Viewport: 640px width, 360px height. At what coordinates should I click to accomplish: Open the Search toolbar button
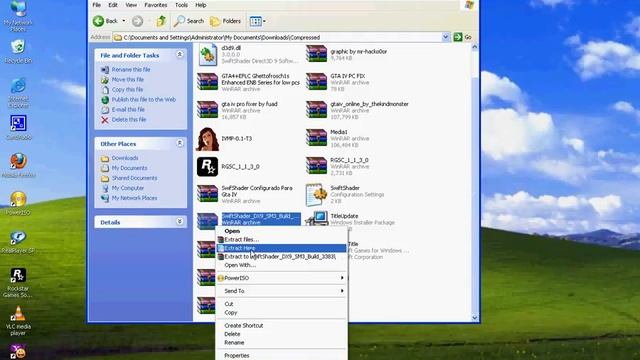coord(189,21)
